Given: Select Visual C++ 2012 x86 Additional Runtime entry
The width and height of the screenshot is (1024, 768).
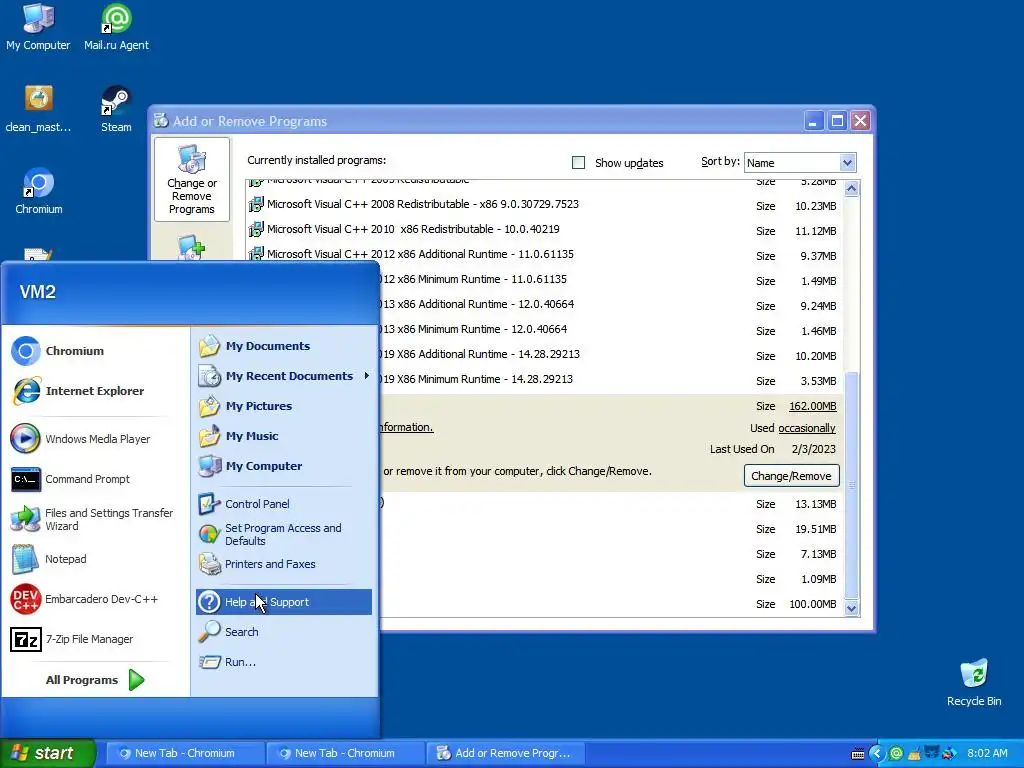Looking at the screenshot, I should (x=544, y=254).
